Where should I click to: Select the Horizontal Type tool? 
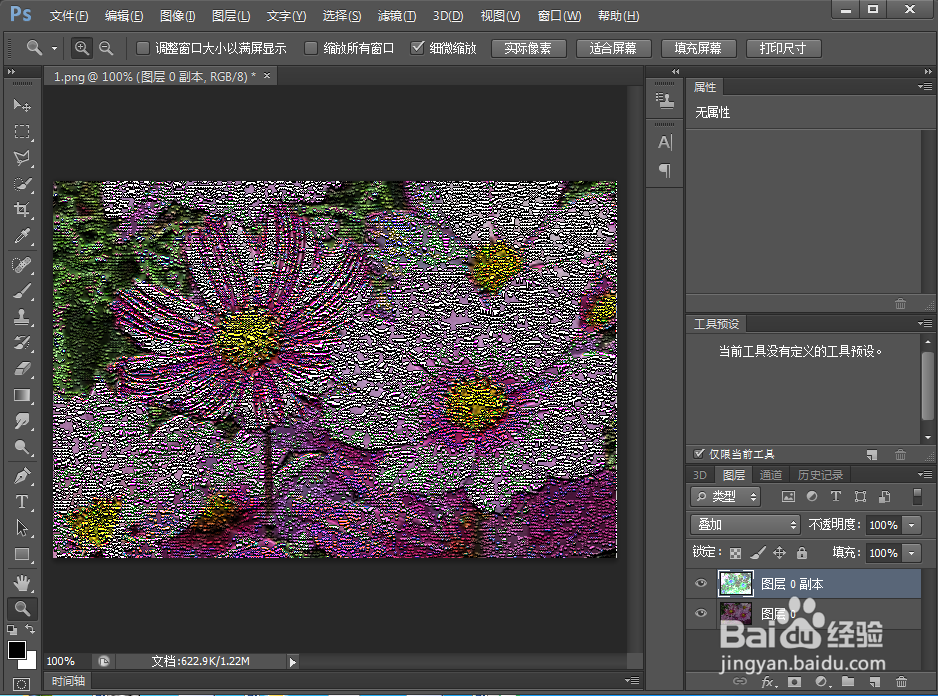tap(22, 502)
